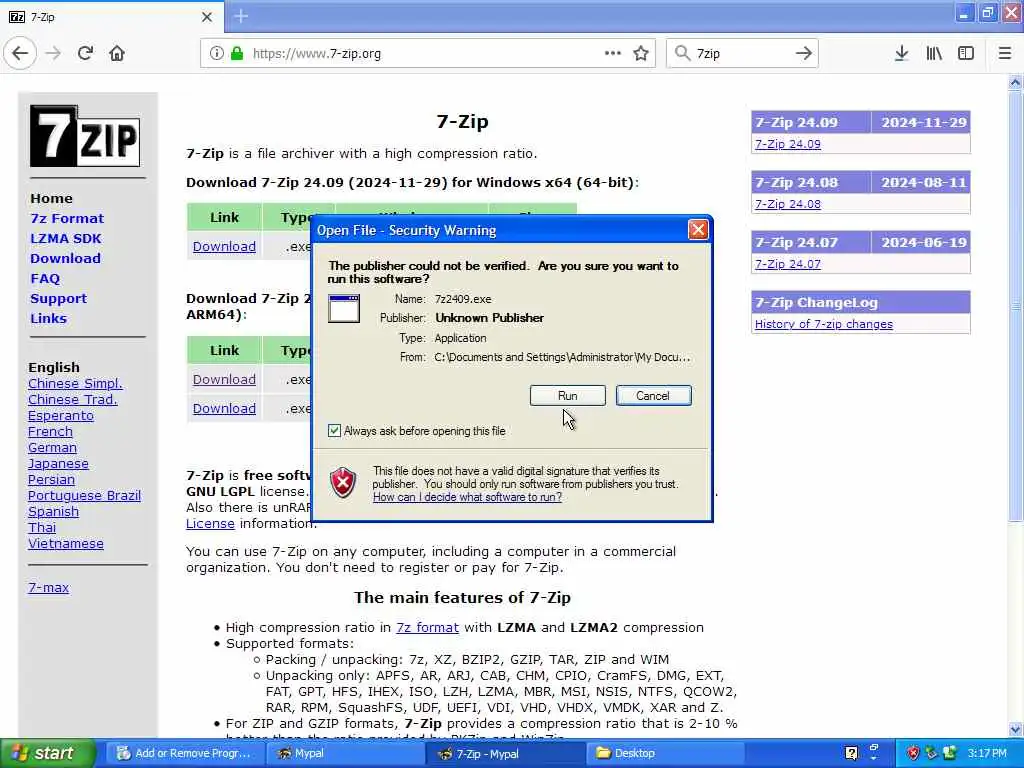Click the Run button in the dialog
The width and height of the screenshot is (1024, 768).
coord(568,396)
